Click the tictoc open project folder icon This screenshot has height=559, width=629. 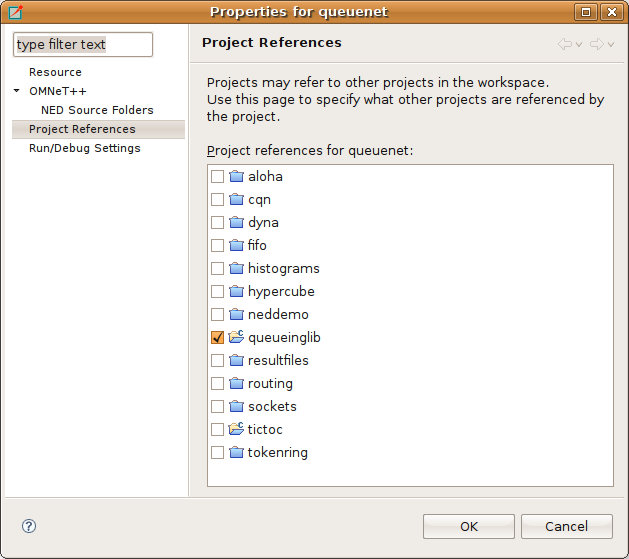[x=236, y=429]
